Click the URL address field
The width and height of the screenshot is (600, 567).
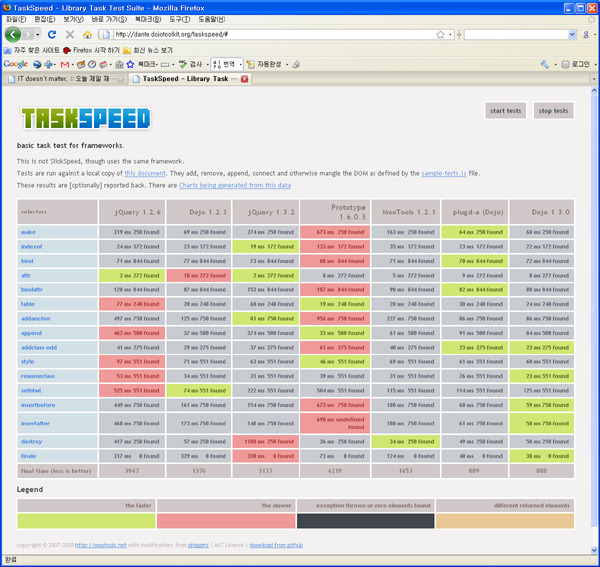(x=274, y=34)
